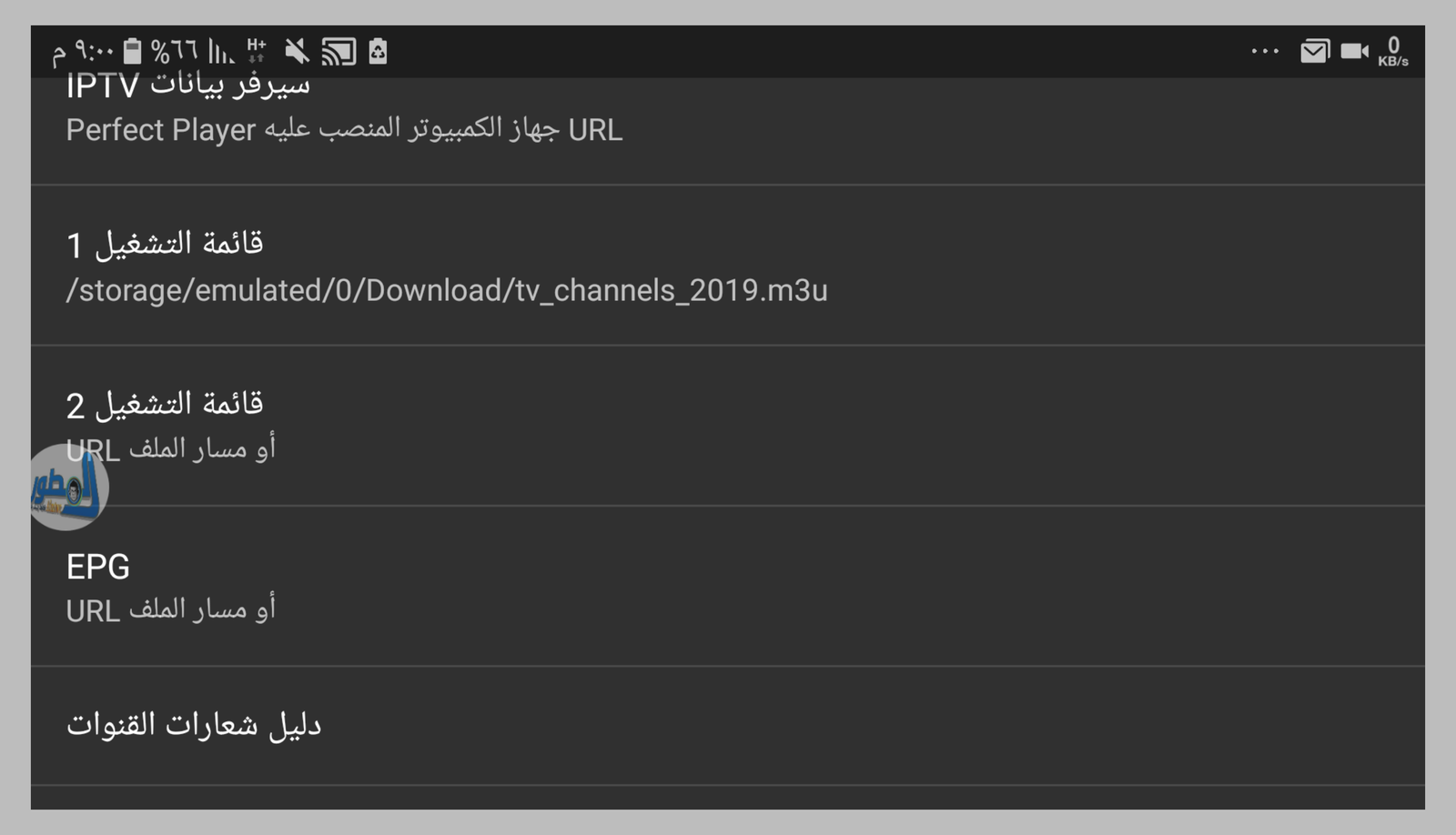This screenshot has width=1456, height=835.
Task: Open the قائمة التشغيل 1 playlist setting
Action: tap(165, 244)
